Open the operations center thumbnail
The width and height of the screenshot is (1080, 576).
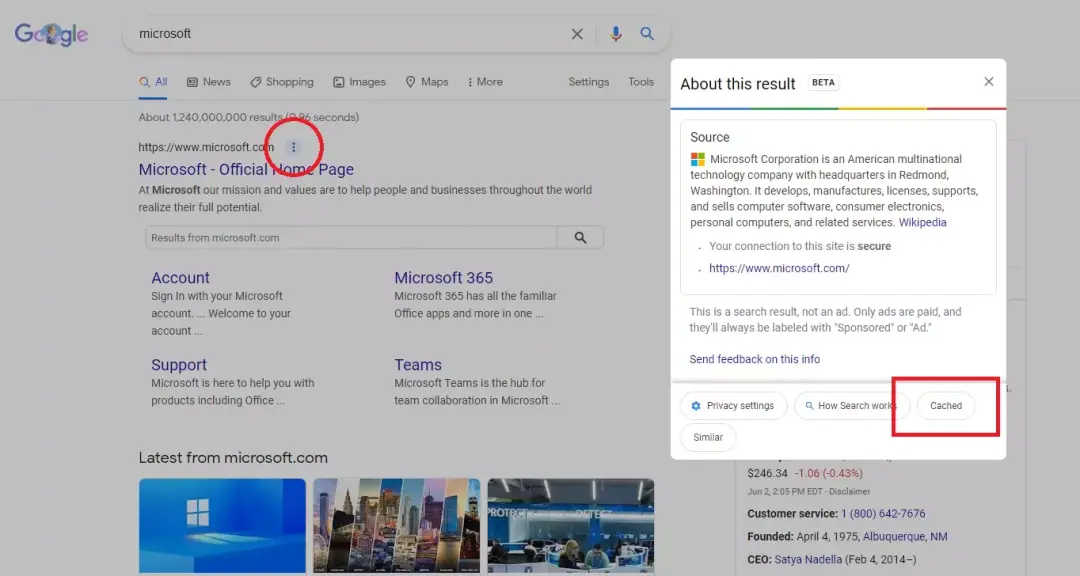tap(571, 526)
